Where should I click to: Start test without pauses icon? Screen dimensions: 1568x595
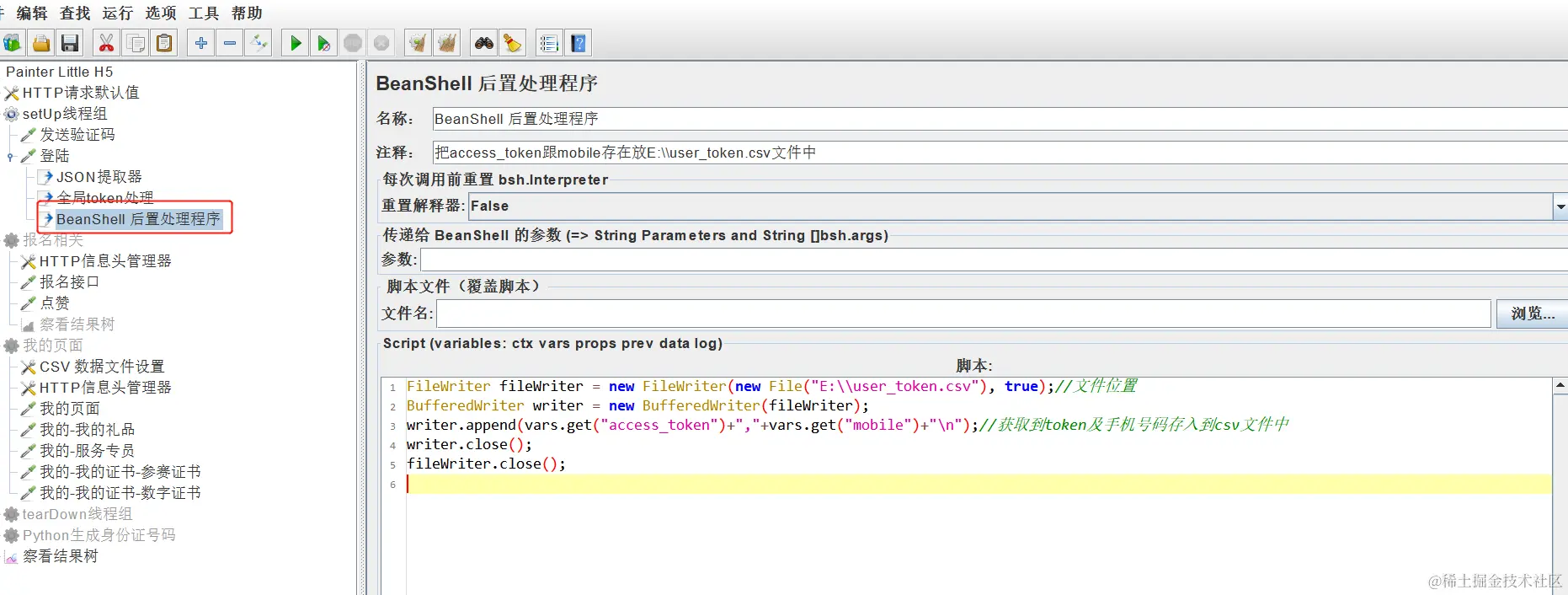(323, 43)
